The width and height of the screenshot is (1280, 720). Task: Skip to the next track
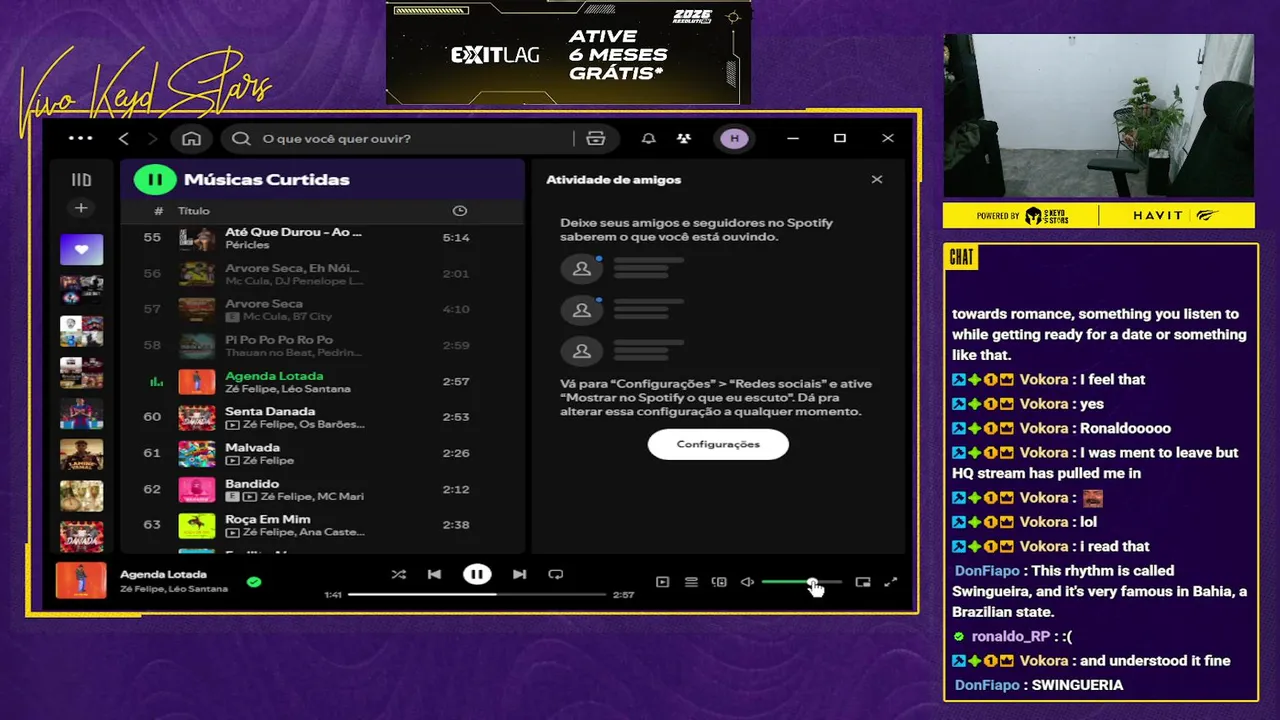pyautogui.click(x=519, y=574)
